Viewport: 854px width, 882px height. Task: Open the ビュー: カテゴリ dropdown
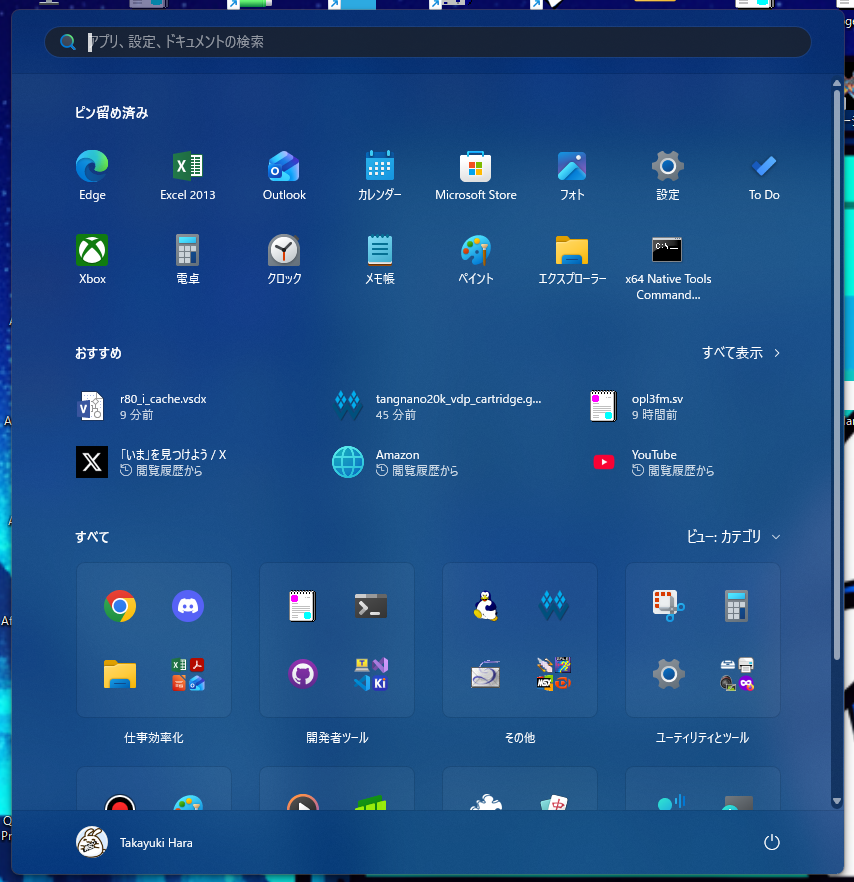pyautogui.click(x=733, y=537)
